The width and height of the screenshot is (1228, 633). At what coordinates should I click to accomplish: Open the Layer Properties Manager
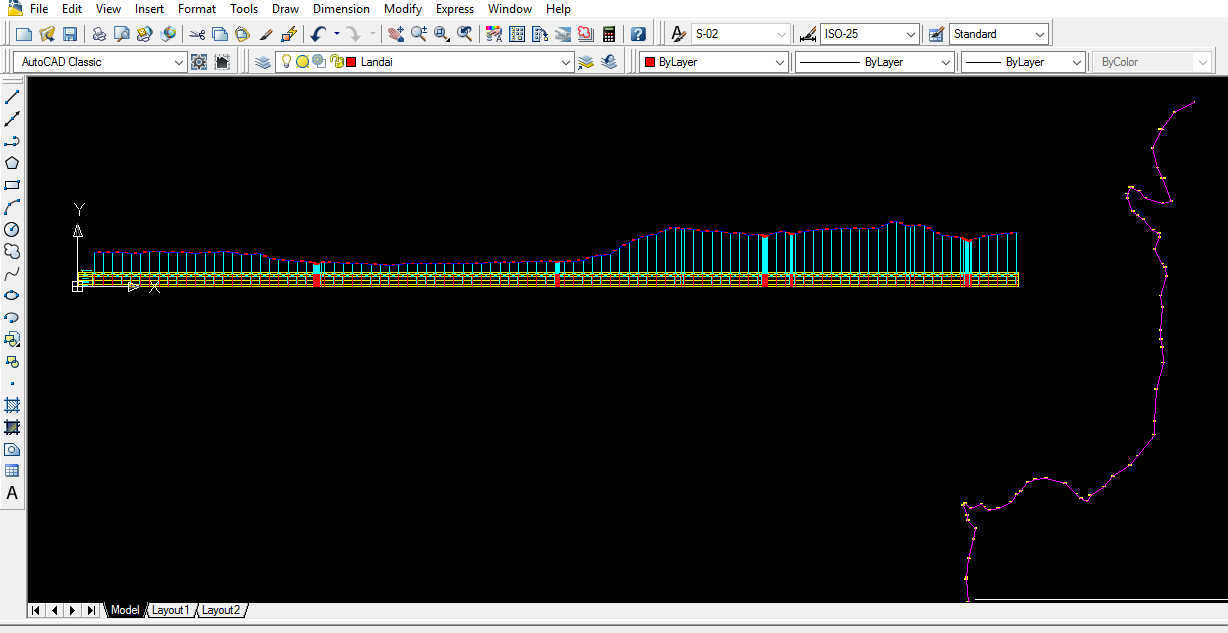pos(262,61)
